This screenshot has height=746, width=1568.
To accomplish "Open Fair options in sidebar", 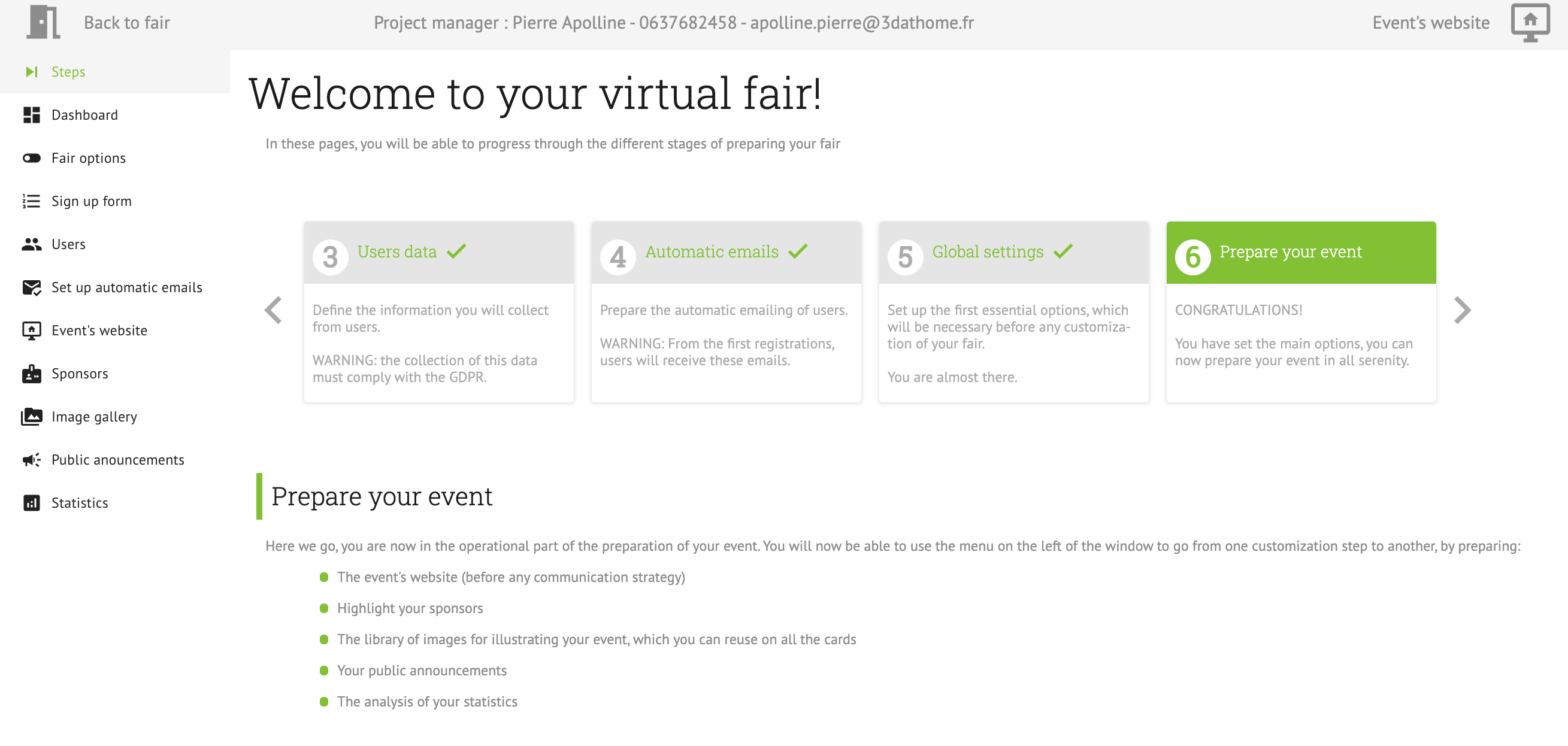I will click(x=89, y=158).
